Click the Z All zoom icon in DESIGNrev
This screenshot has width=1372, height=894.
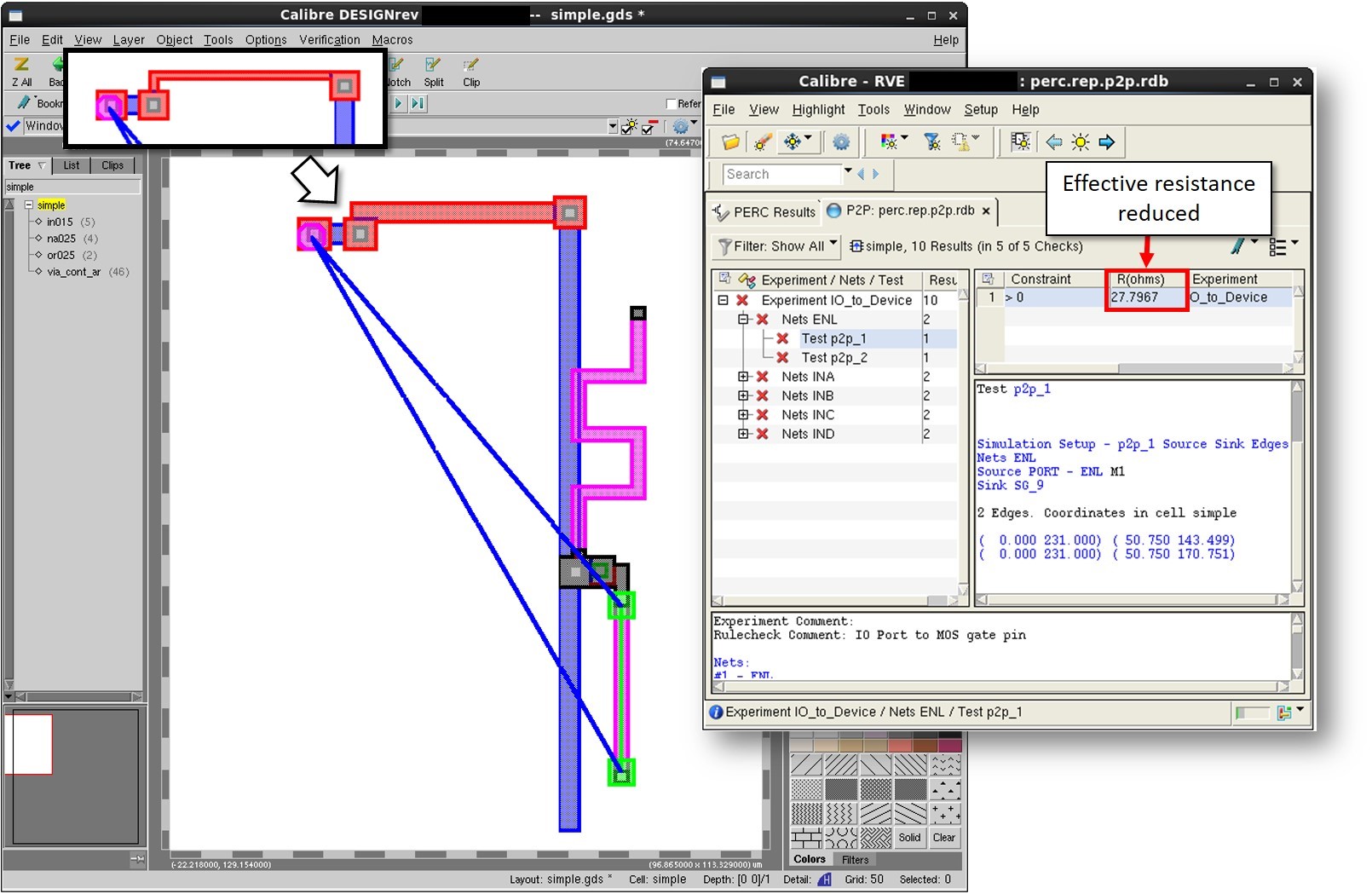tap(21, 65)
